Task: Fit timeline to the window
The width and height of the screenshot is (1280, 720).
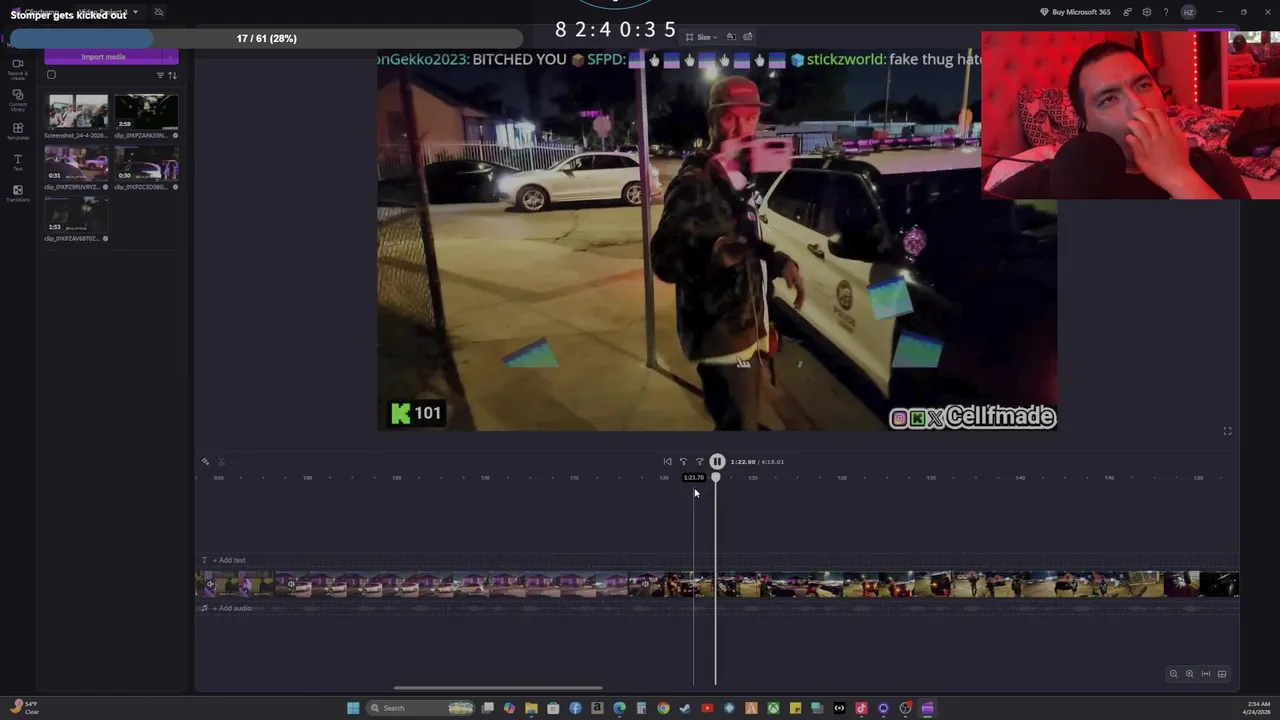Action: coord(1205,674)
